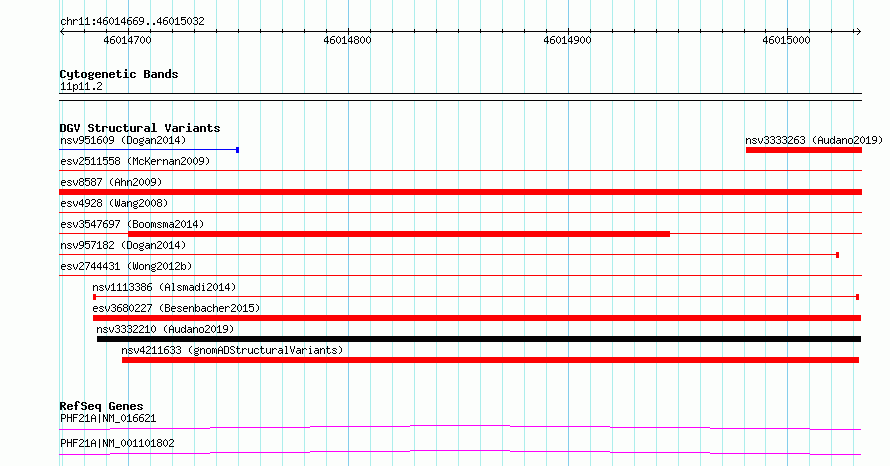Click ruler position label 46014900
This screenshot has width=890, height=466.
pyautogui.click(x=567, y=40)
